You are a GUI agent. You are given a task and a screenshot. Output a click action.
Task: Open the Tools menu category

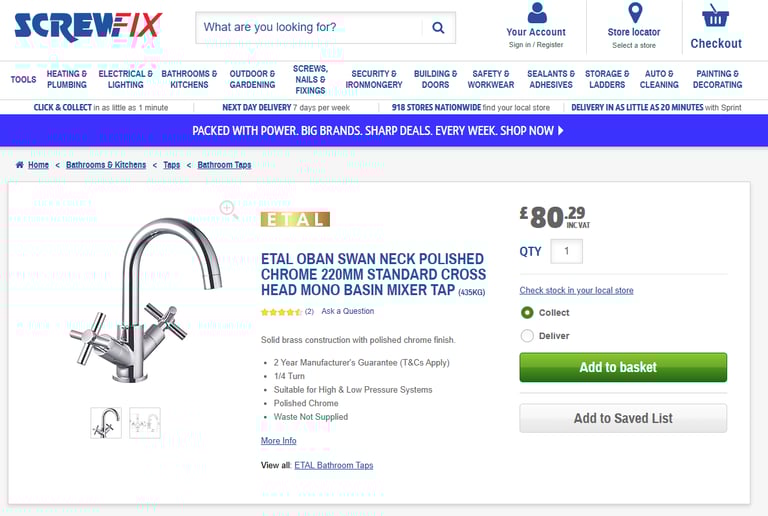24,79
